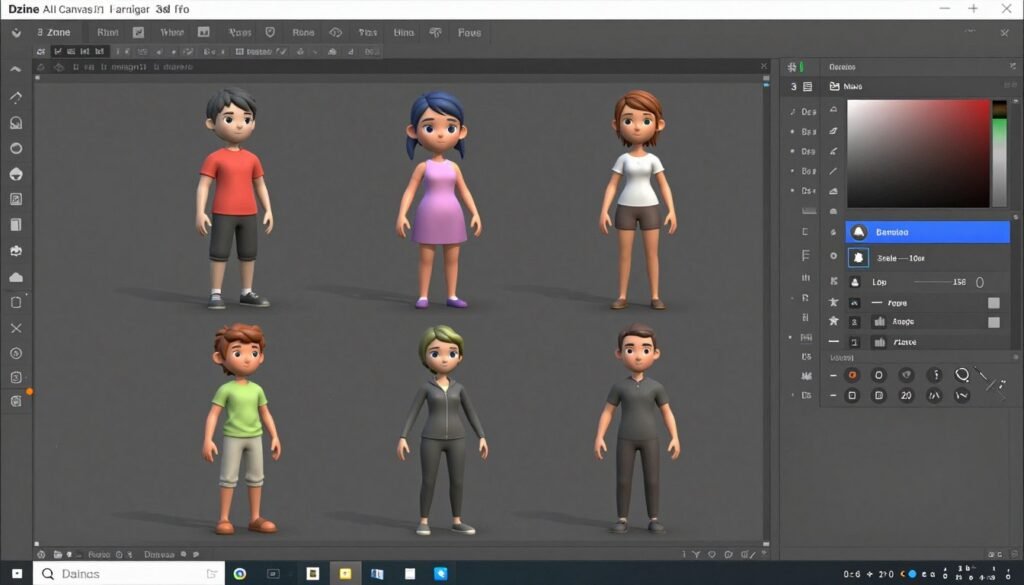Select the square icon in the grid's second row
Viewport: 1024px width, 585px height.
coord(852,396)
